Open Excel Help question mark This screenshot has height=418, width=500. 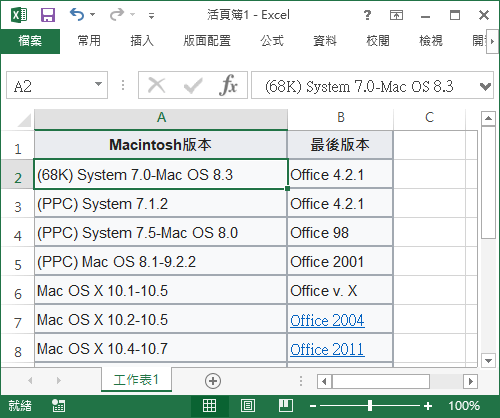pos(367,15)
